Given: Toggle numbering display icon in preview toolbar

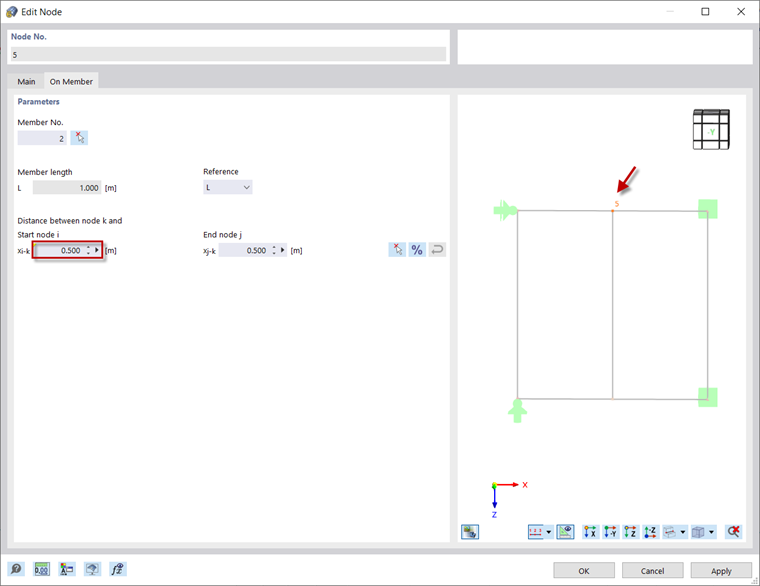Looking at the screenshot, I should [536, 532].
